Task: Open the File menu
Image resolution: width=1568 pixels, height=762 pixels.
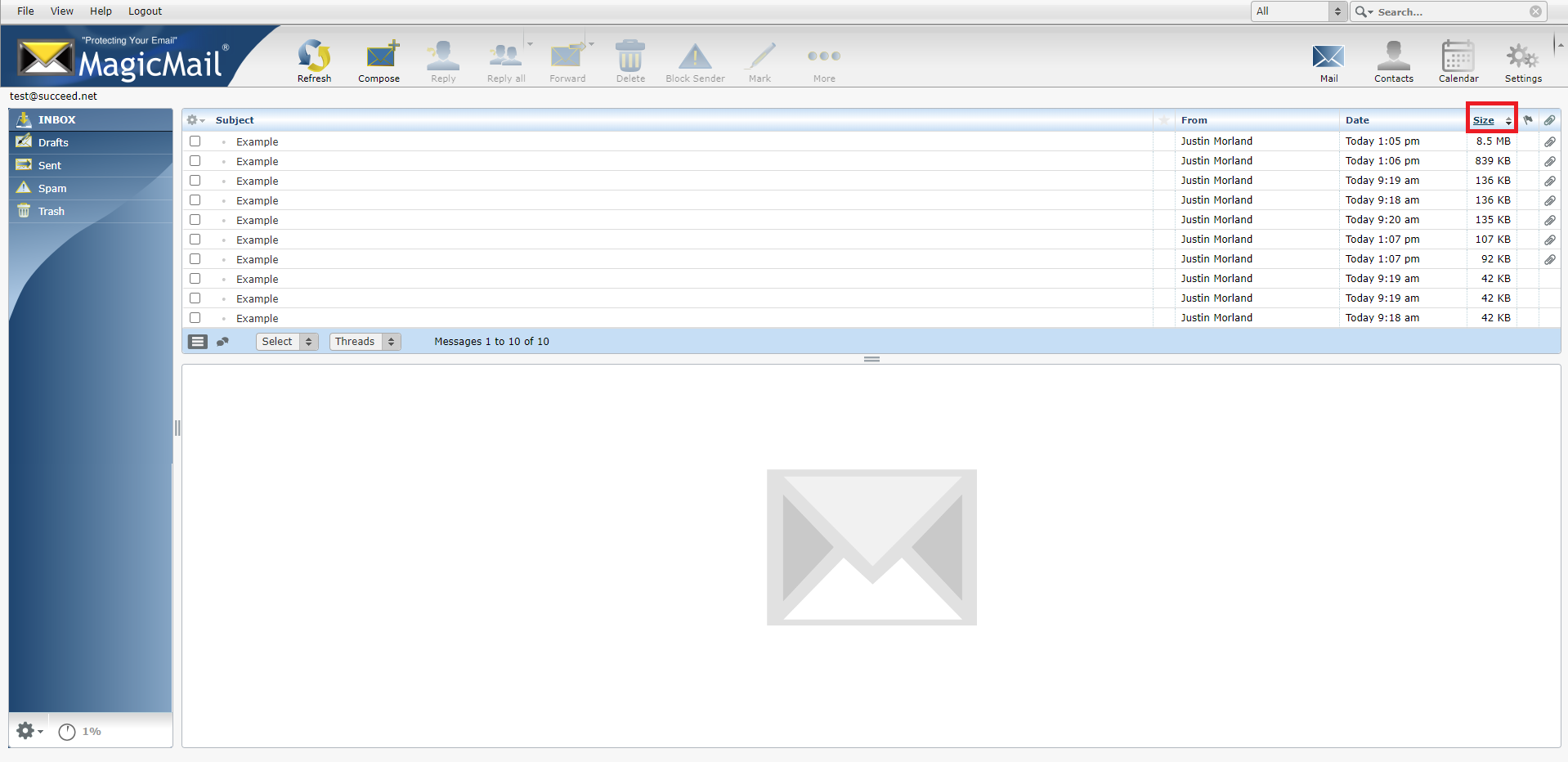Action: coord(25,11)
